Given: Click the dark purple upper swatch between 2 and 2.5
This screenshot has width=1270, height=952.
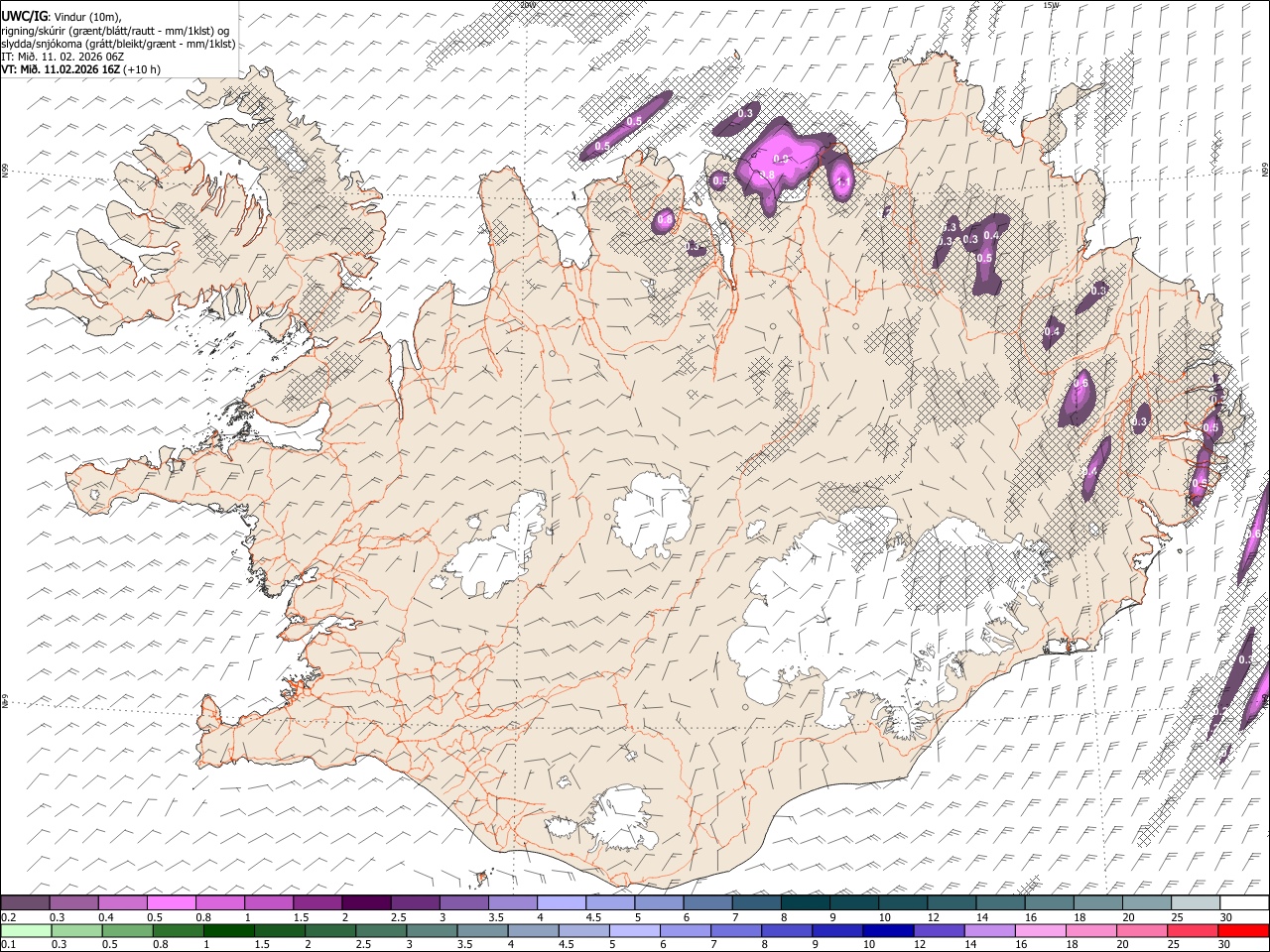Looking at the screenshot, I should tap(366, 903).
